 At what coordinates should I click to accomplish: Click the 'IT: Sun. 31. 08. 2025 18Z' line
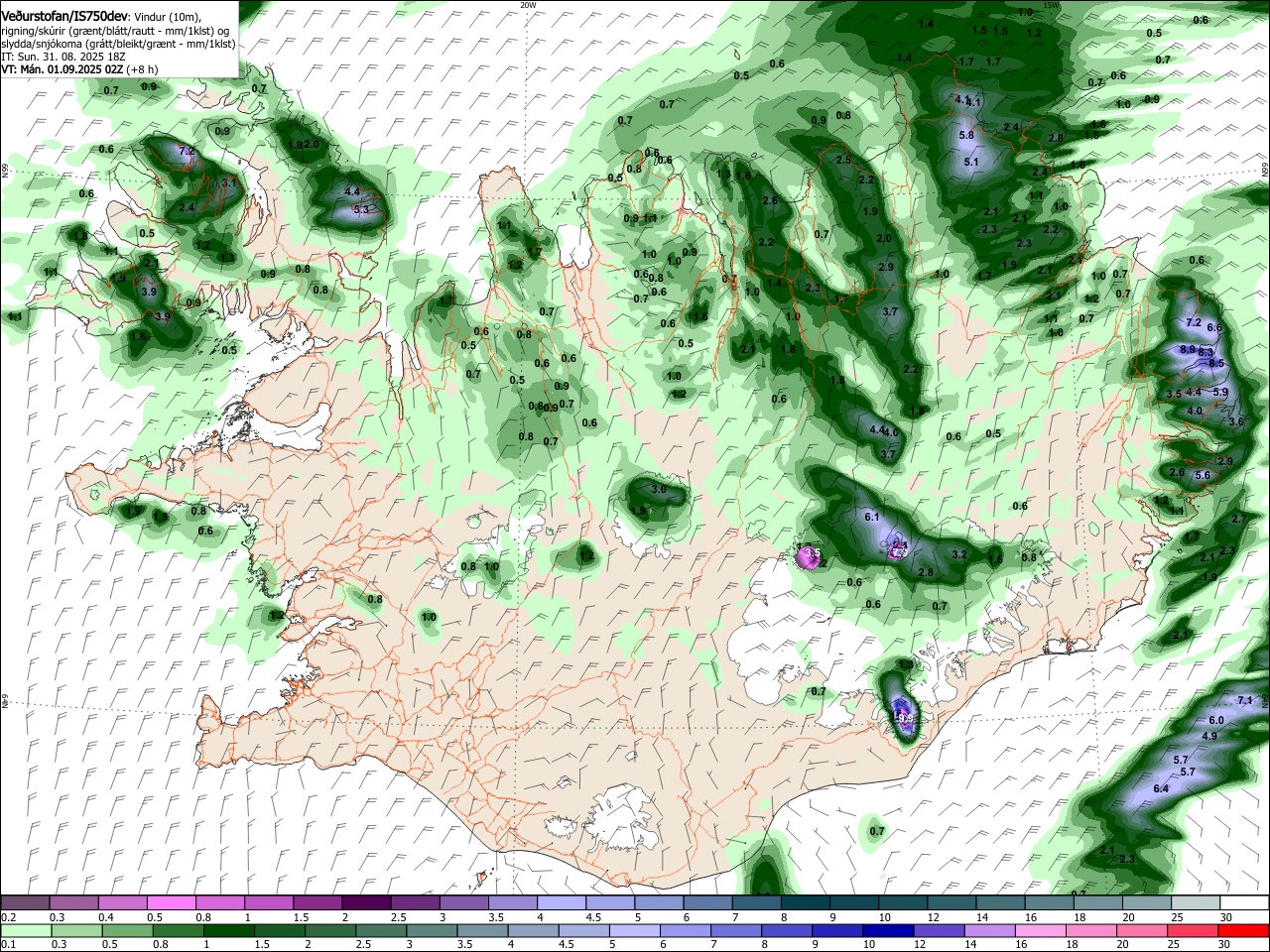(x=63, y=58)
